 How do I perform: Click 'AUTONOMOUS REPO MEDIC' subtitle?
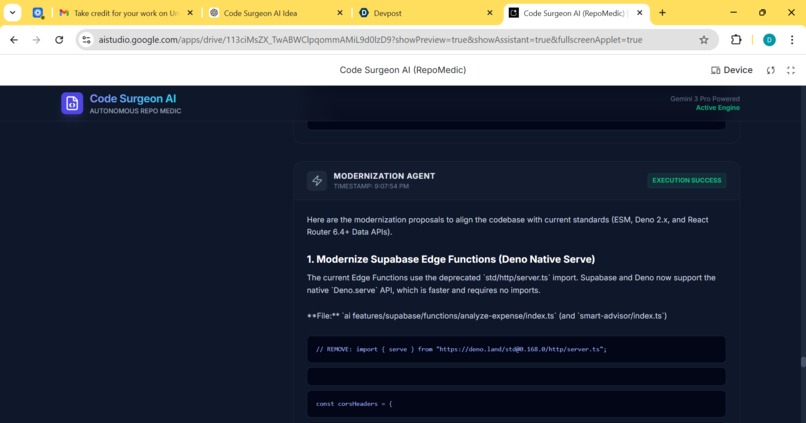(x=135, y=111)
